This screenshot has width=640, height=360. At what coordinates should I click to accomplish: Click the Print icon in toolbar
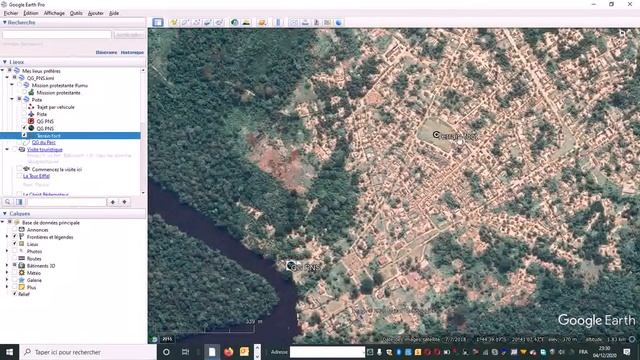(x=305, y=22)
